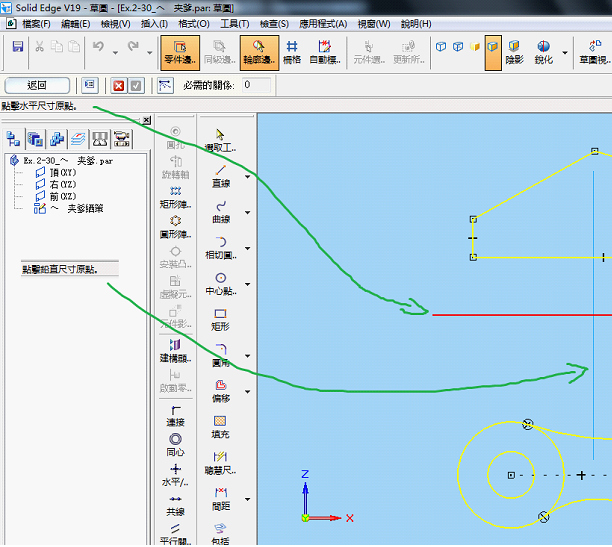Toggle the 銳化 sharpen display option
The width and height of the screenshot is (612, 547).
click(543, 52)
